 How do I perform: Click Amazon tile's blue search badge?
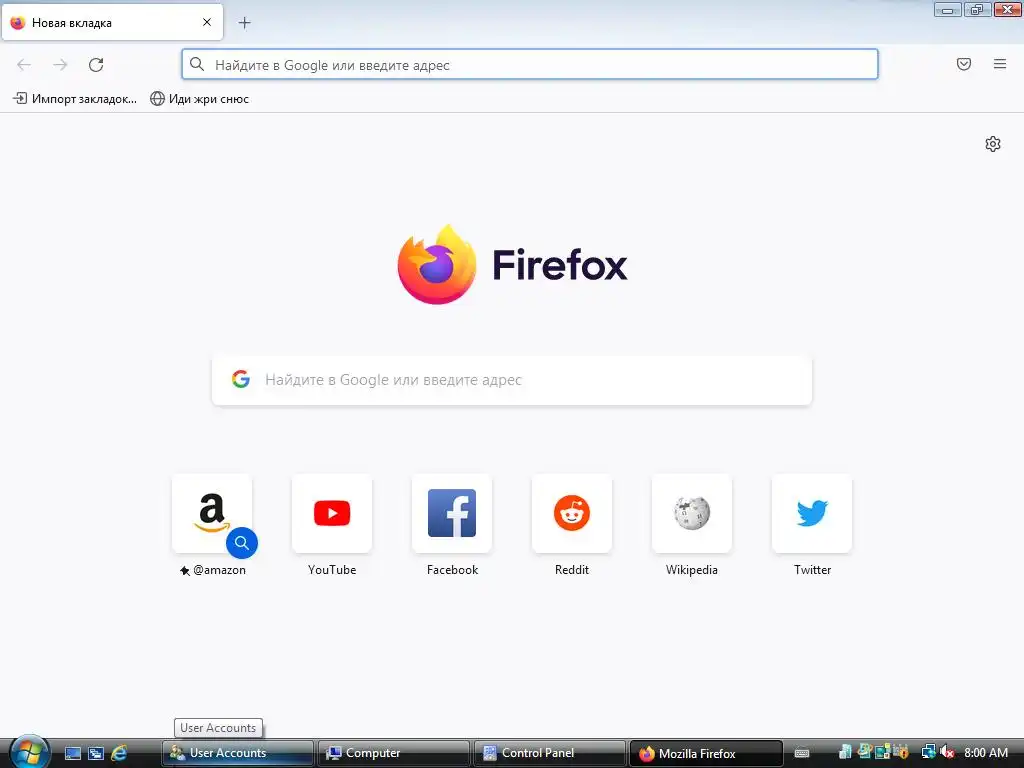pos(242,543)
